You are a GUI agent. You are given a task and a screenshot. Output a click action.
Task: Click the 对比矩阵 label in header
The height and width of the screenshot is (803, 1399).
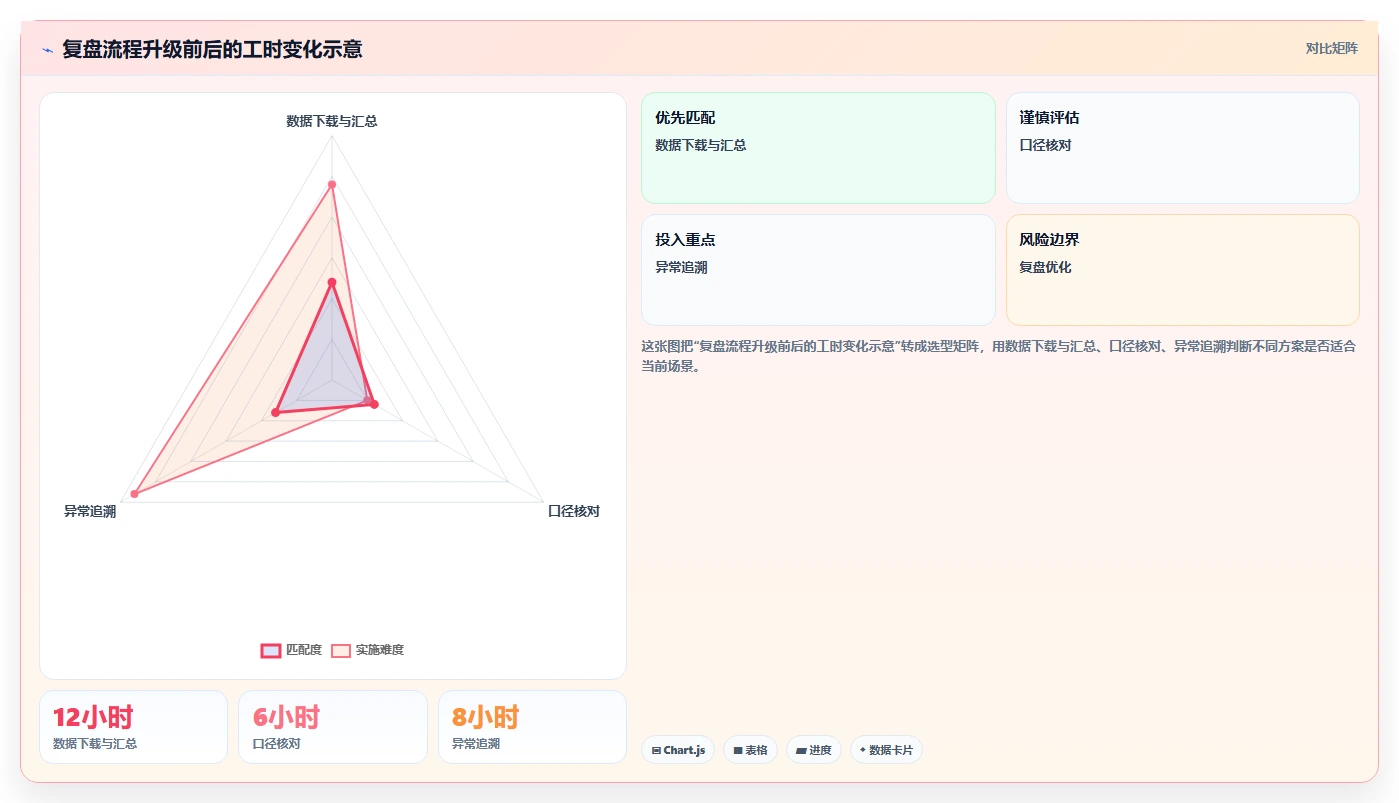[x=1331, y=48]
